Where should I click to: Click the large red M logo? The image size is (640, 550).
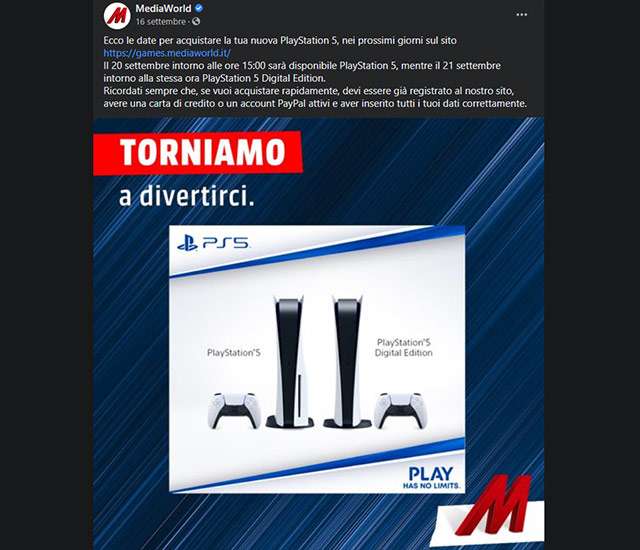coord(492,507)
